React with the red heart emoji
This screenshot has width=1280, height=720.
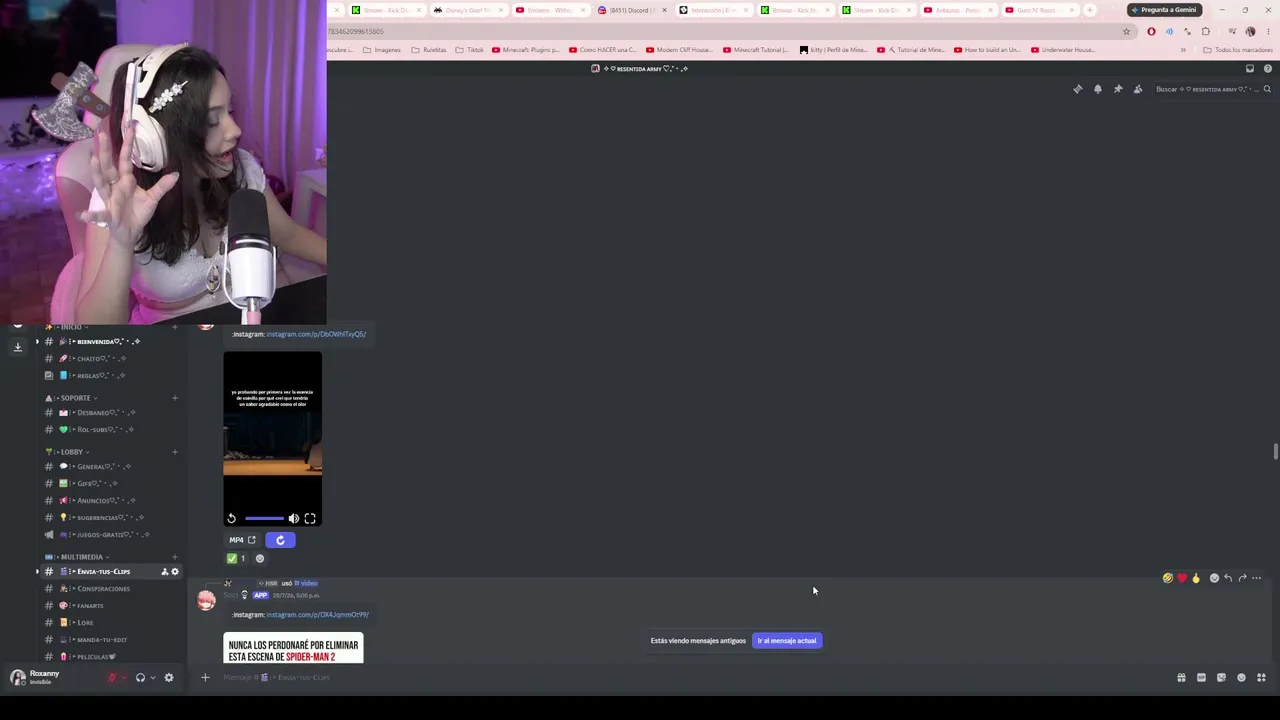(x=1182, y=578)
